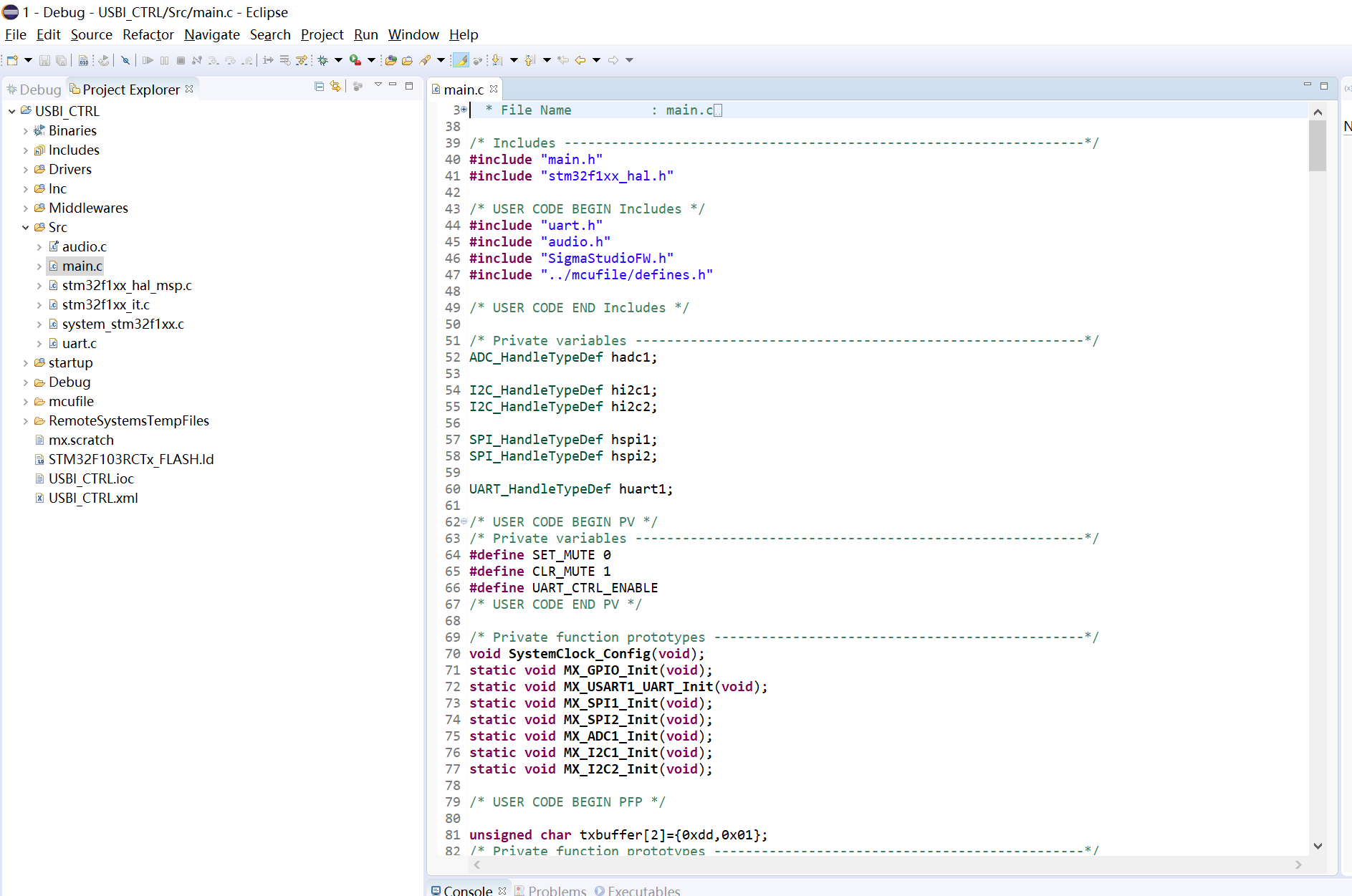Click line number 64 in gutter
Screen dimensions: 1352x896
(x=453, y=555)
